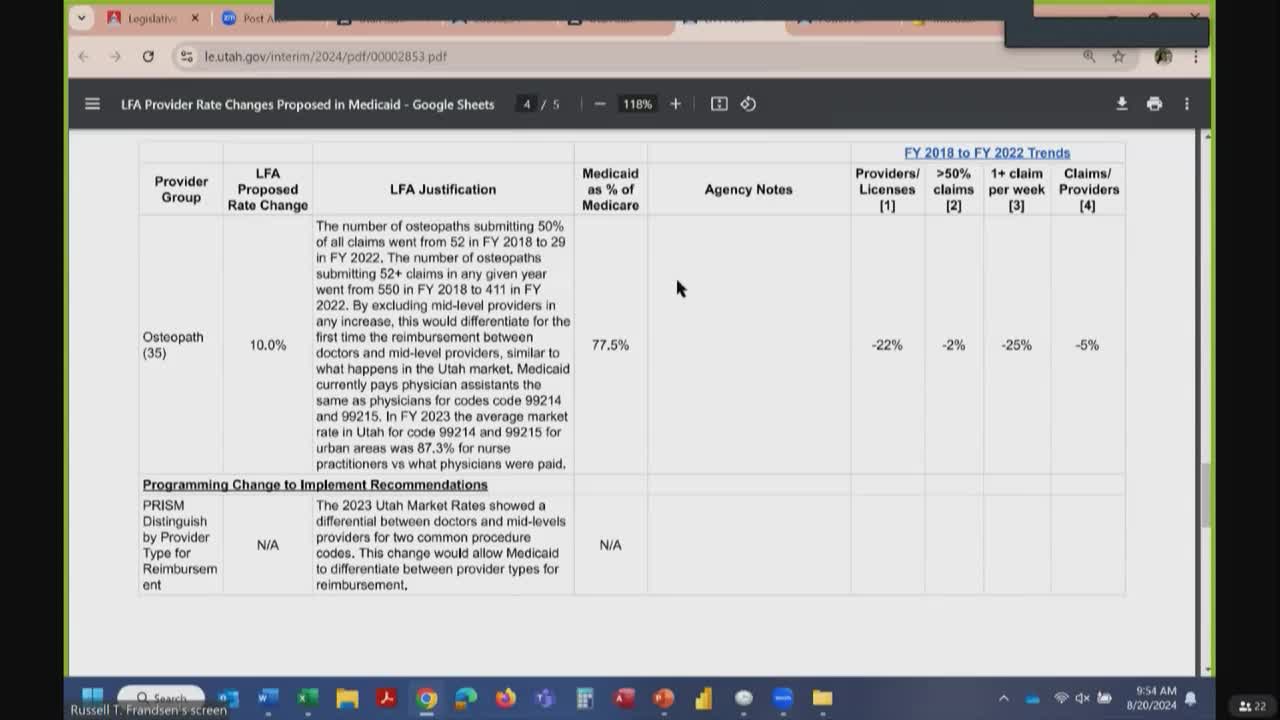Viewport: 1280px width, 720px height.
Task: Open the tab search dropdown in Chrome
Action: 81,18
